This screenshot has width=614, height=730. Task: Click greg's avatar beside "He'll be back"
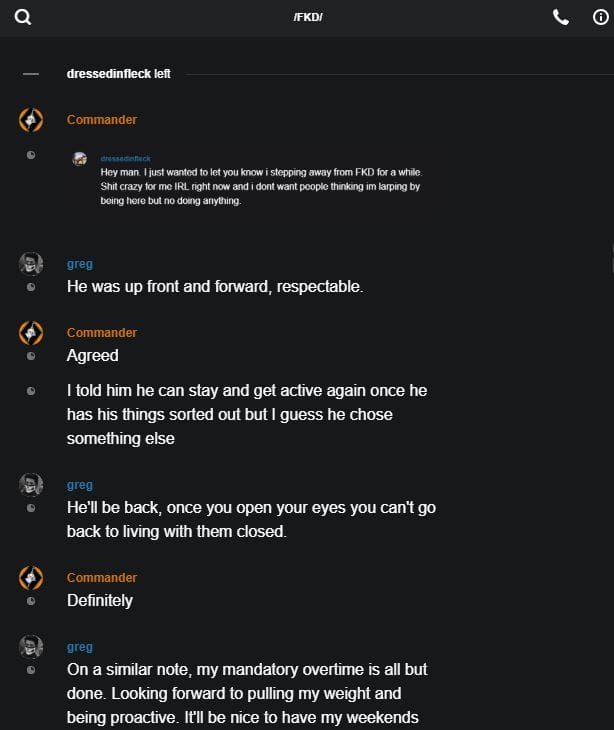coord(31,485)
